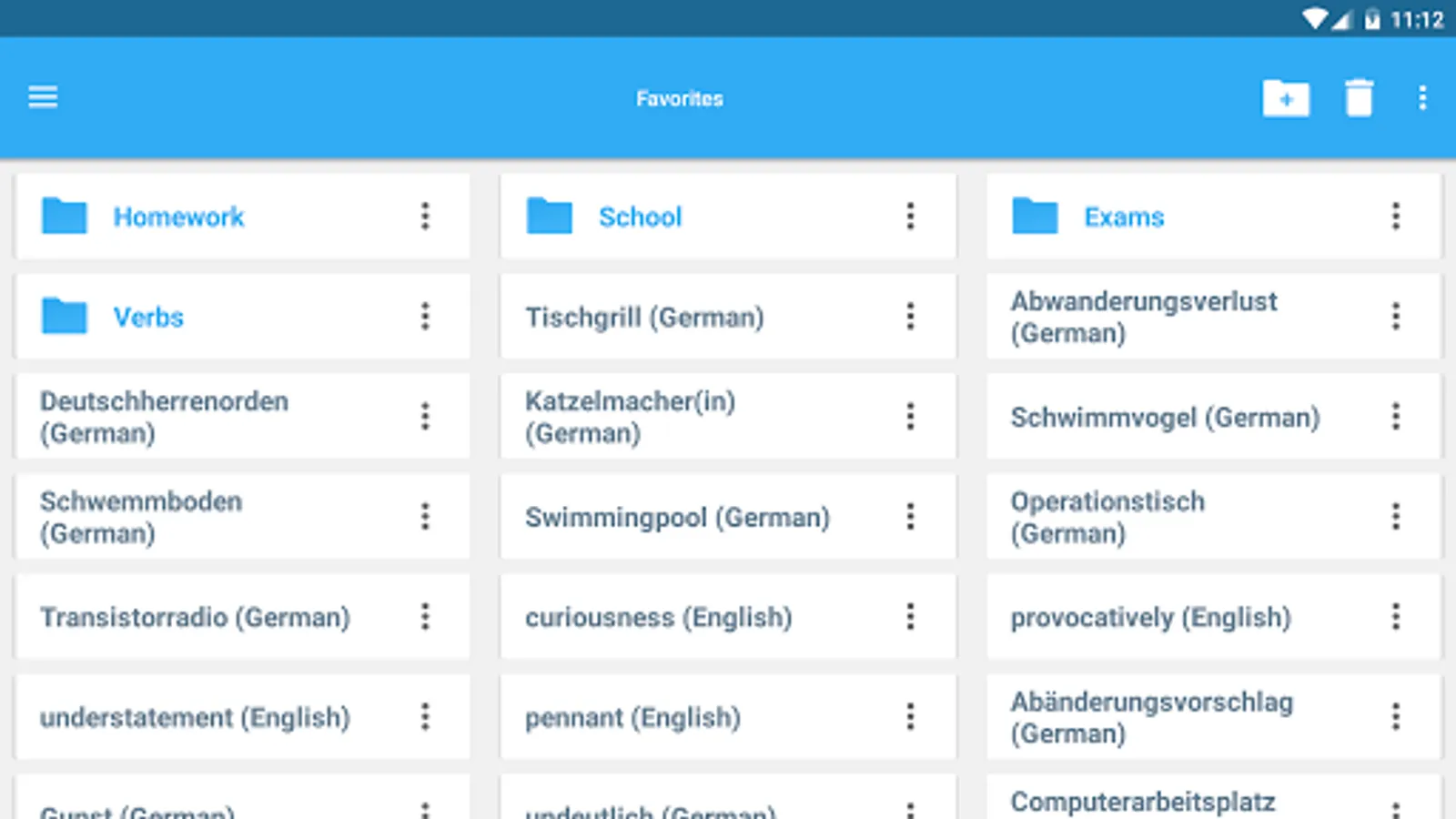
Task: Open the Verbs folder
Action: (x=243, y=317)
